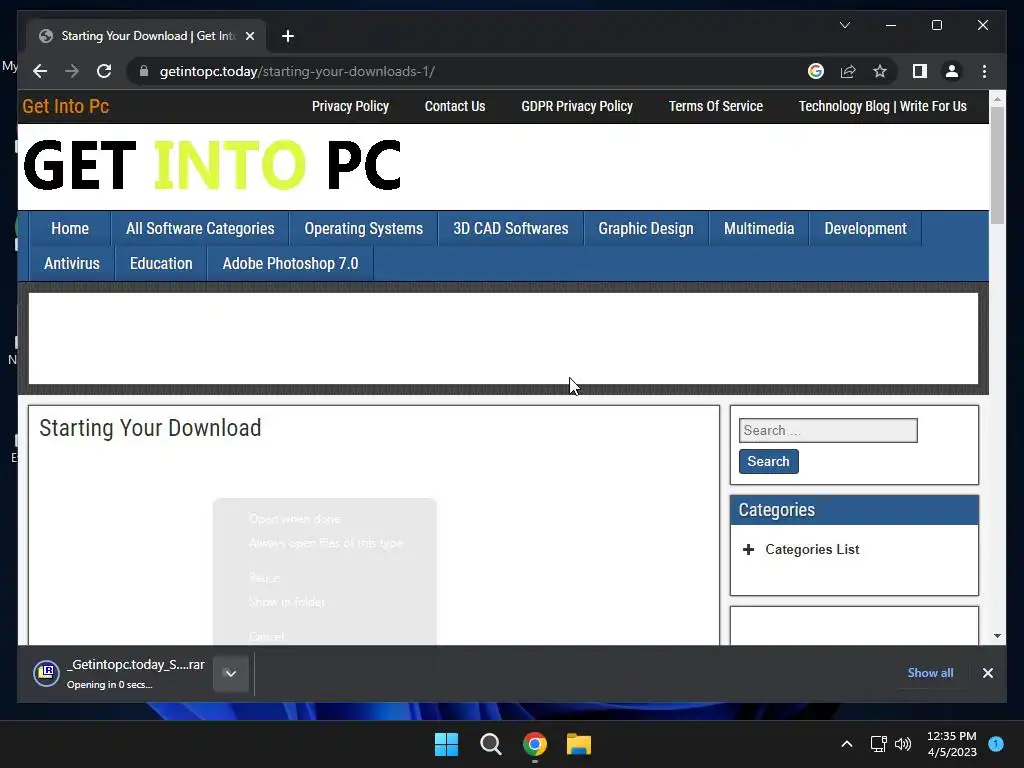Open Windows taskbar search
The image size is (1024, 768).
click(490, 744)
